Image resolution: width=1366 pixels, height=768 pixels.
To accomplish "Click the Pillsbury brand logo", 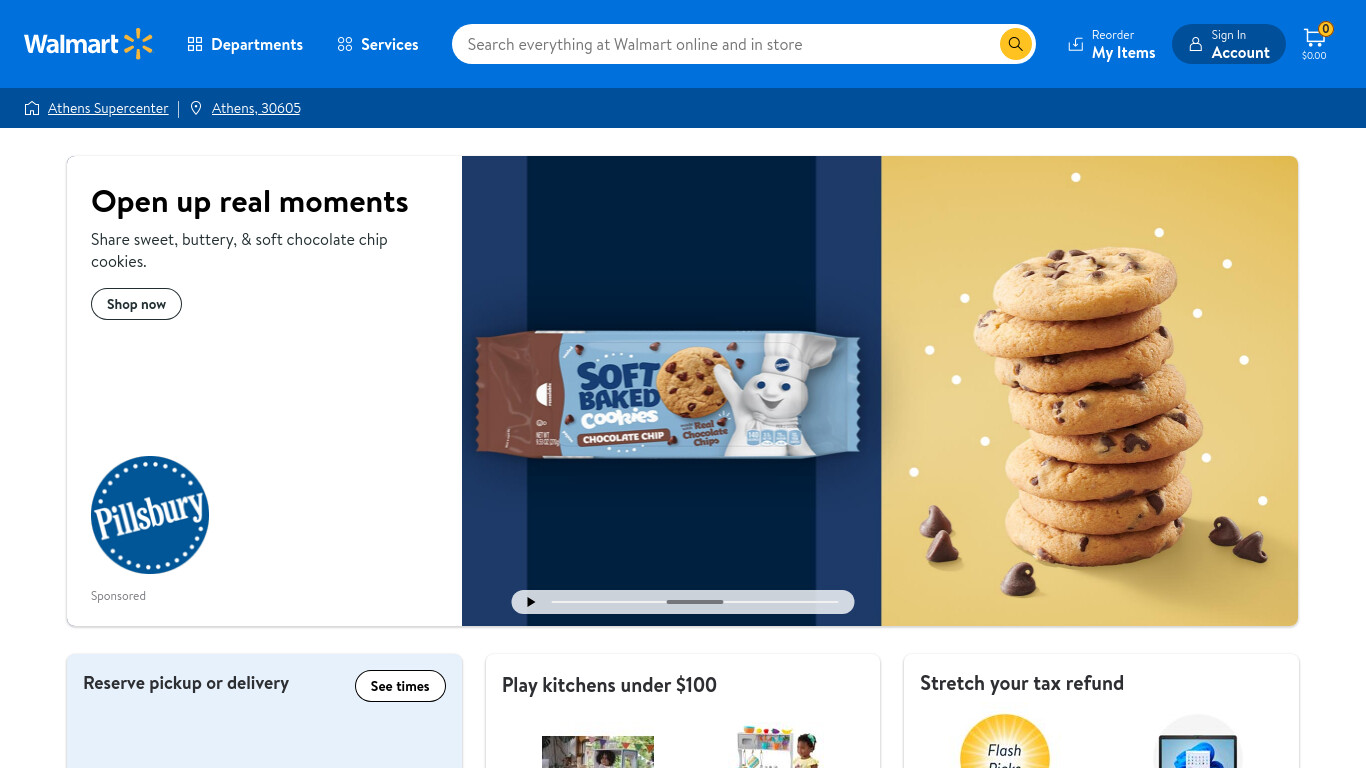I will click(150, 515).
